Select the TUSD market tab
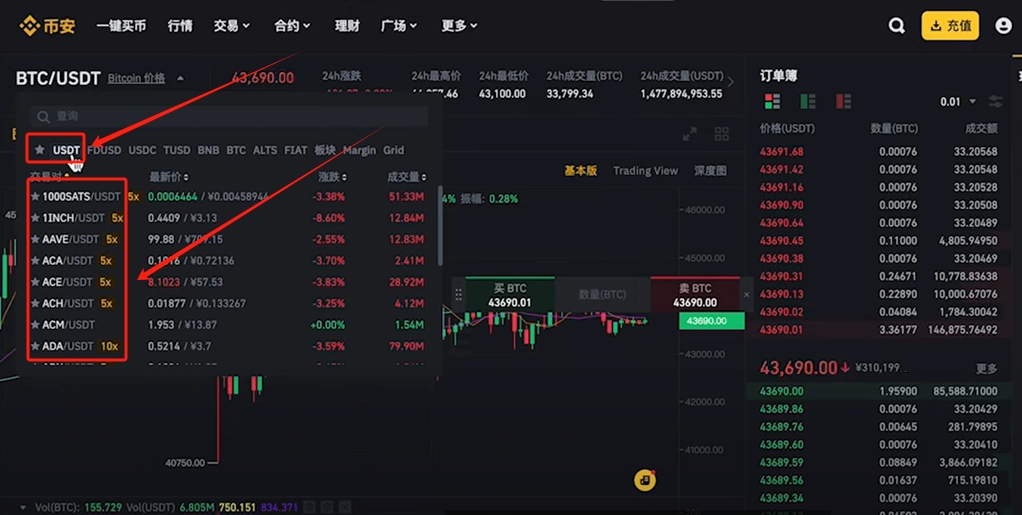The width and height of the screenshot is (1022, 515). click(177, 150)
